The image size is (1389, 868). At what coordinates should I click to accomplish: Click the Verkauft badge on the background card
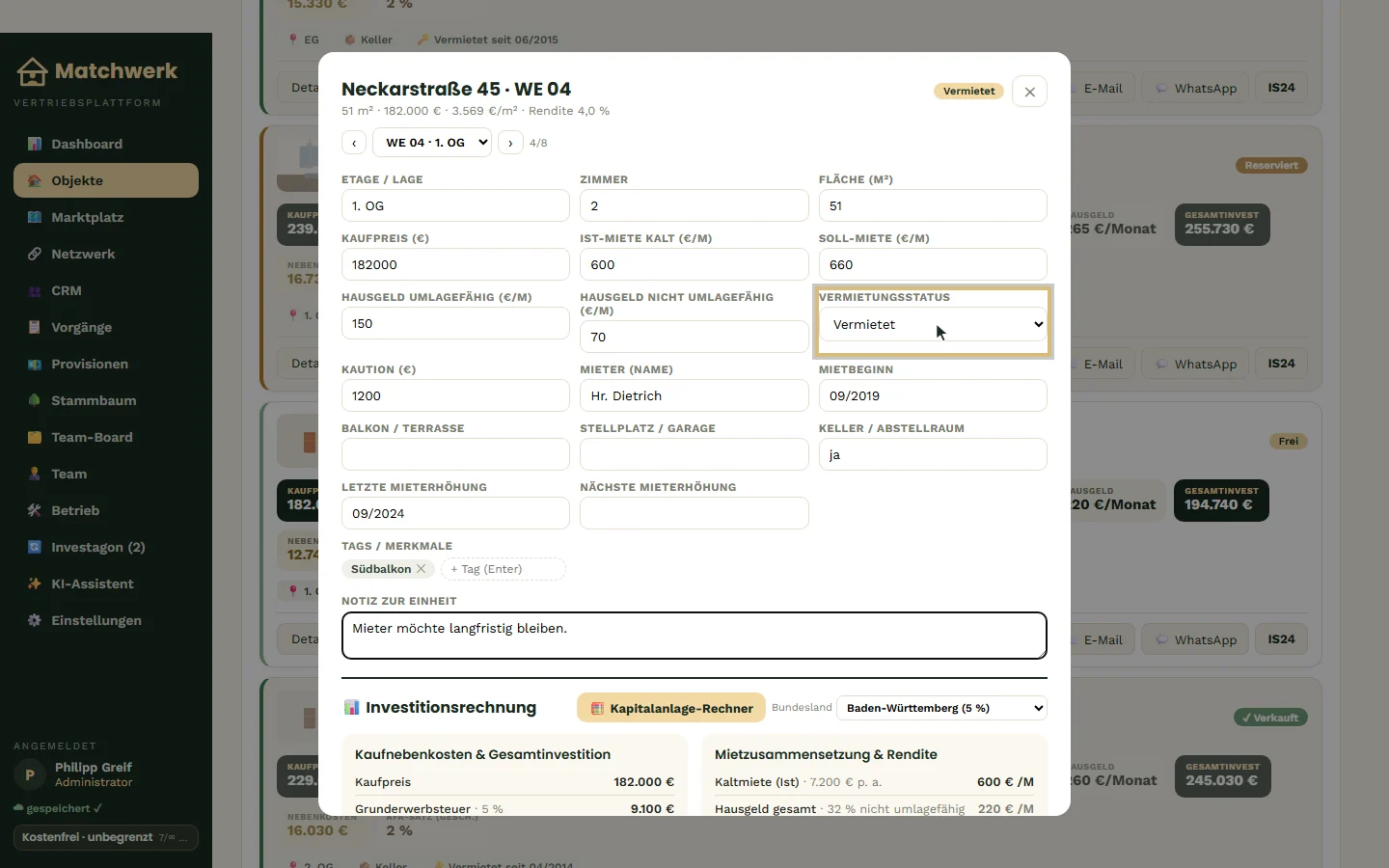click(1270, 718)
